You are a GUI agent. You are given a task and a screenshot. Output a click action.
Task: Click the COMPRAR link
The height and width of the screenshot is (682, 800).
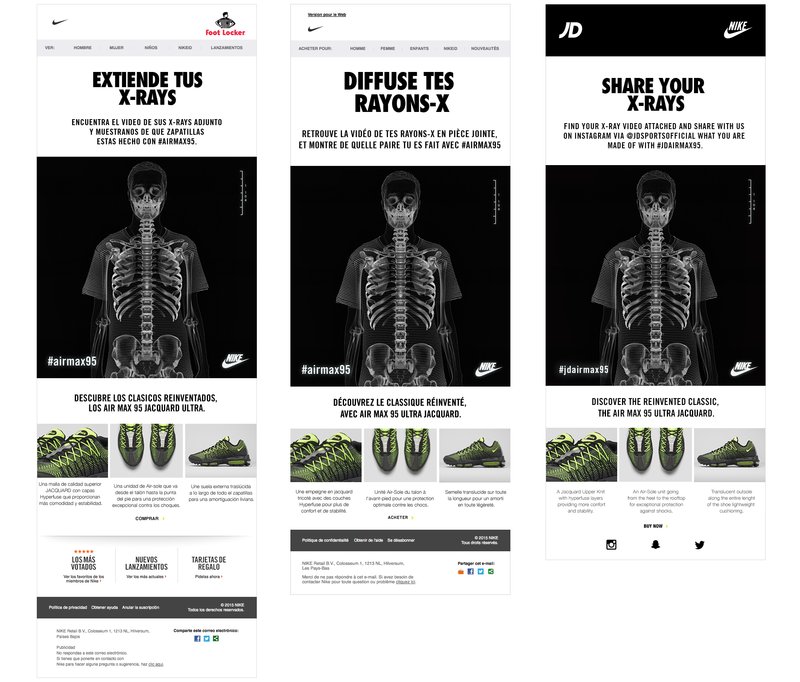tap(148, 518)
